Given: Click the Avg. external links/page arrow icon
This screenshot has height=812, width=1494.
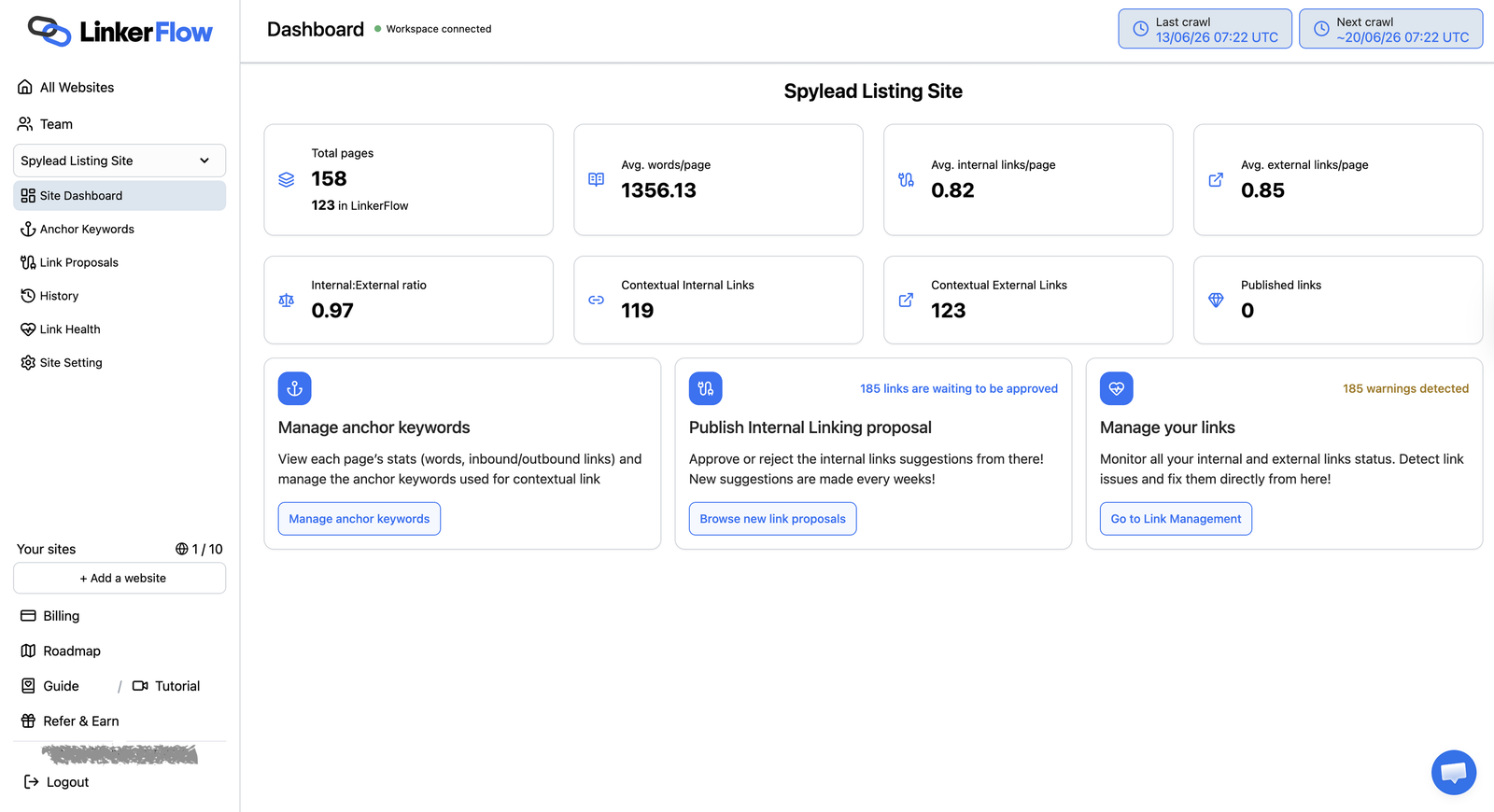Looking at the screenshot, I should pyautogui.click(x=1216, y=179).
